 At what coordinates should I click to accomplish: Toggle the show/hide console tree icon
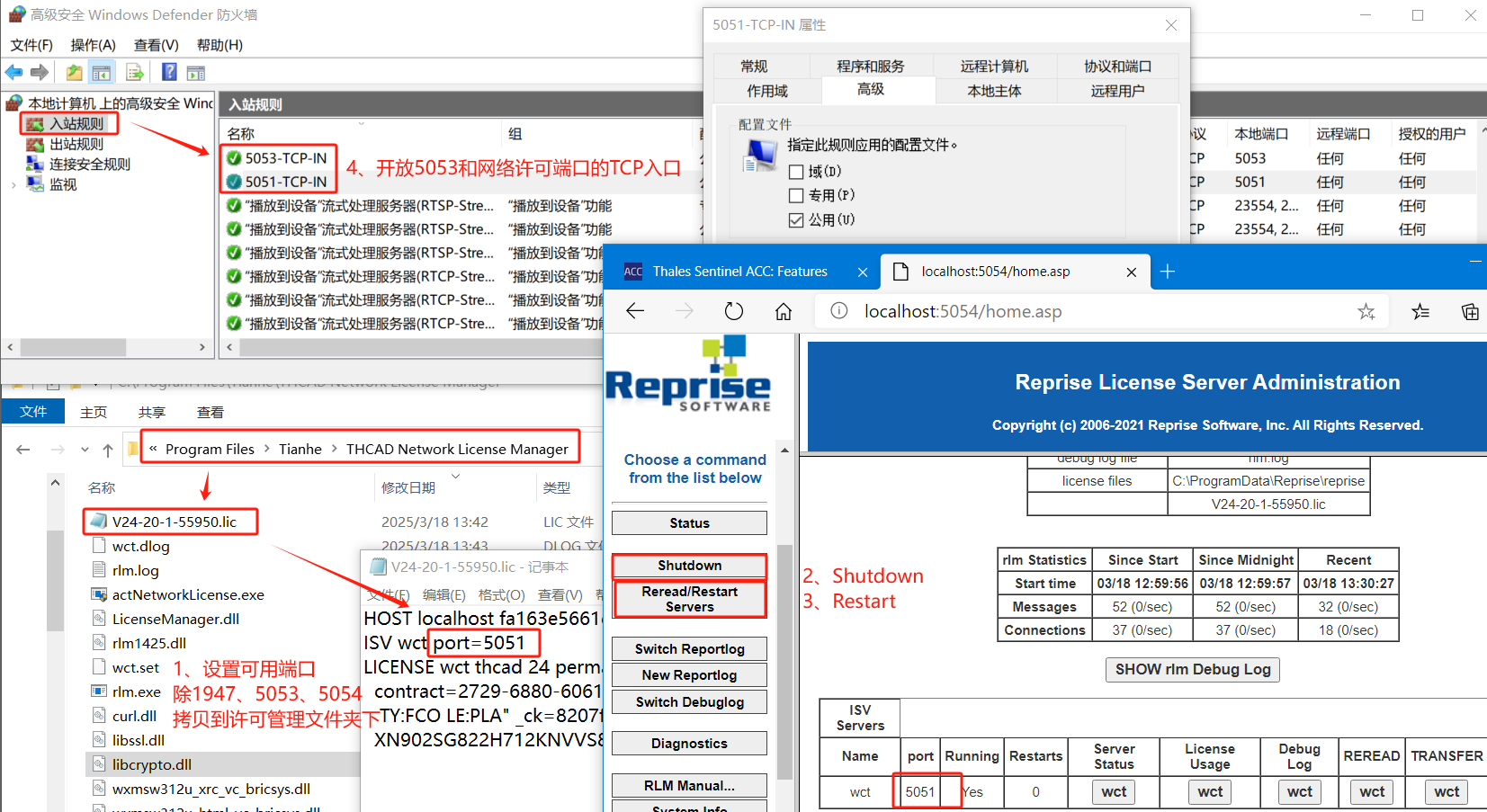pyautogui.click(x=102, y=73)
